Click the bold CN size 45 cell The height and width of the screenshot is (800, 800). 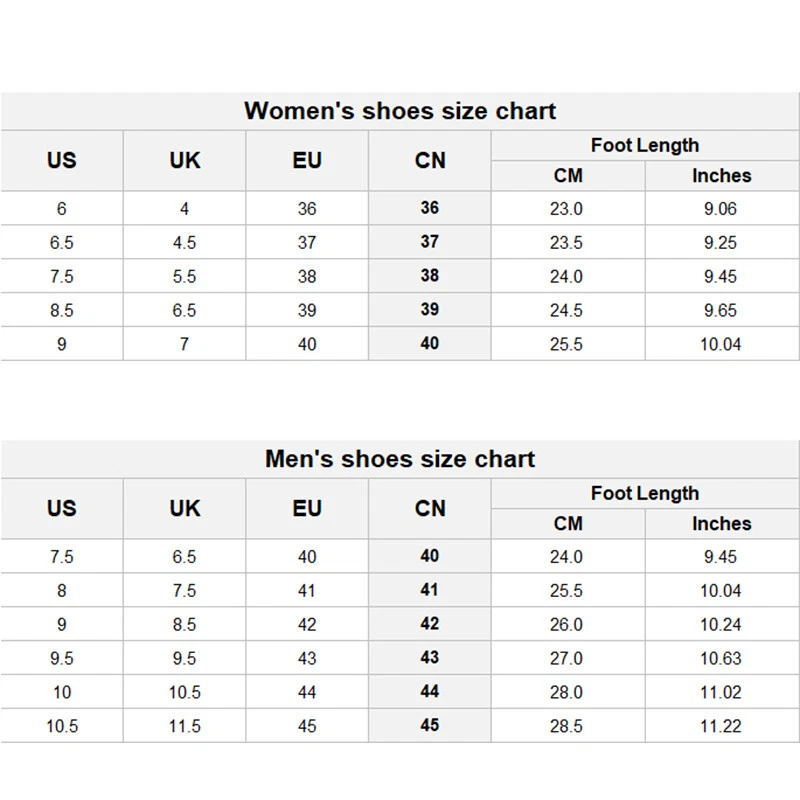(x=430, y=725)
